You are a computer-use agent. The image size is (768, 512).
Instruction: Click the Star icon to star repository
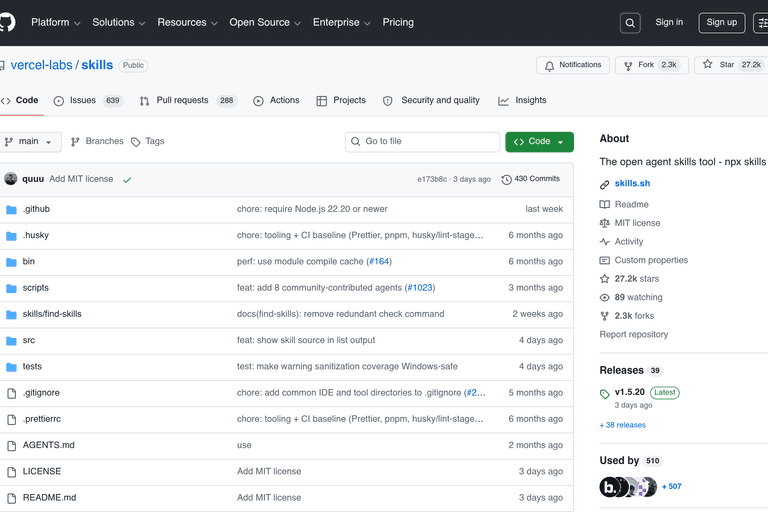(707, 64)
